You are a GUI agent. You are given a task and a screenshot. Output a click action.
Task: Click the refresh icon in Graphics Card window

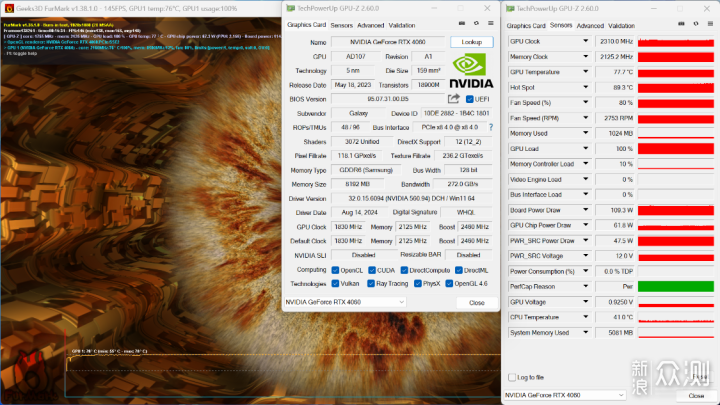476,23
